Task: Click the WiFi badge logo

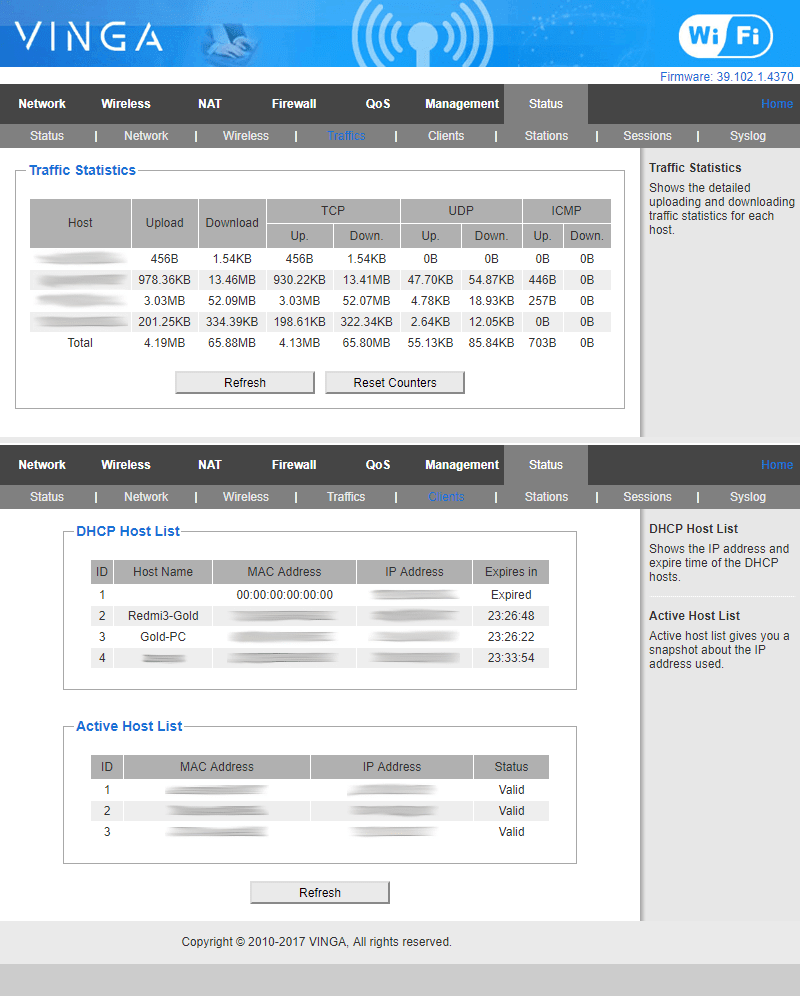Action: 725,37
